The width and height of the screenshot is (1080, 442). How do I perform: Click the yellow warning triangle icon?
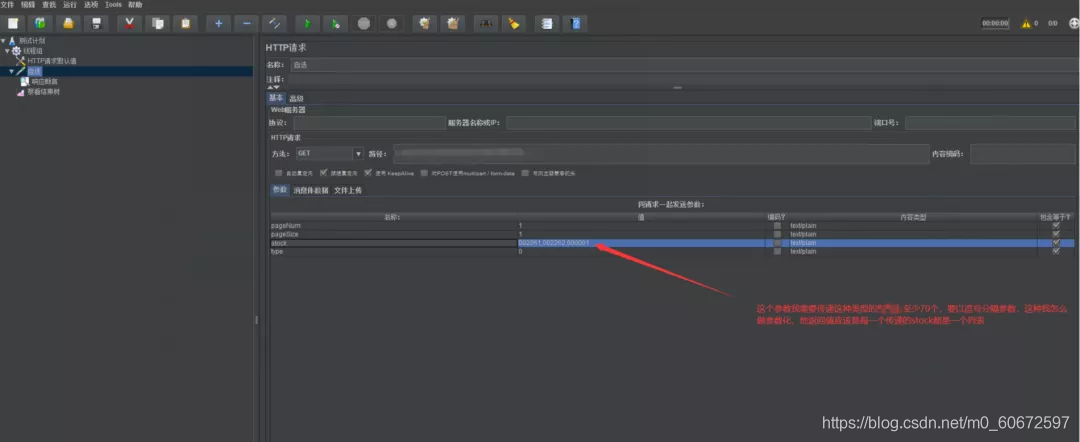click(1026, 23)
